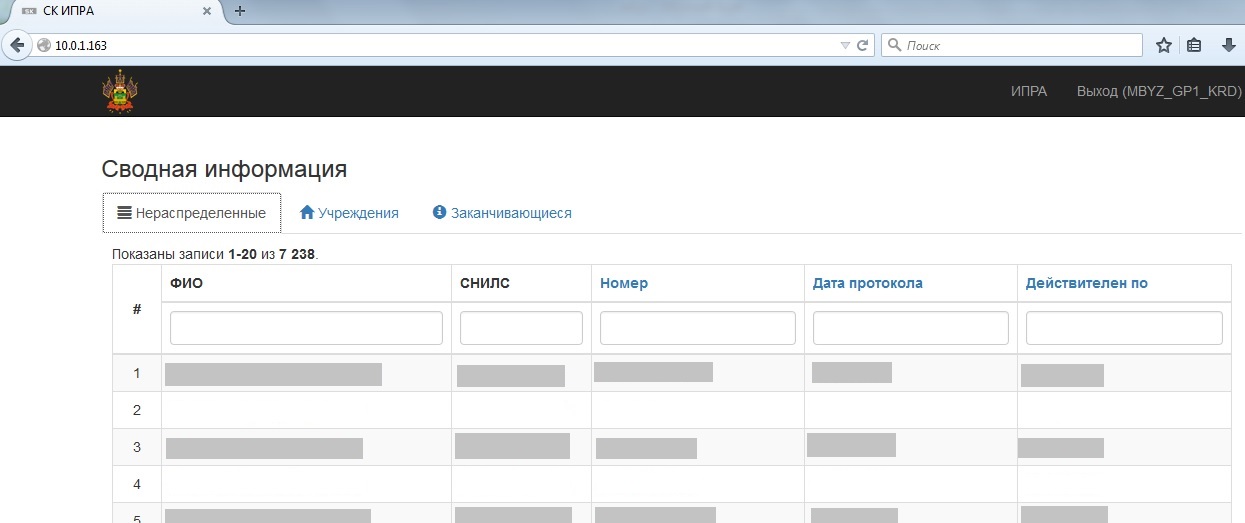Open ИПРА in the top navigation
The height and width of the screenshot is (523, 1245).
(x=1029, y=91)
